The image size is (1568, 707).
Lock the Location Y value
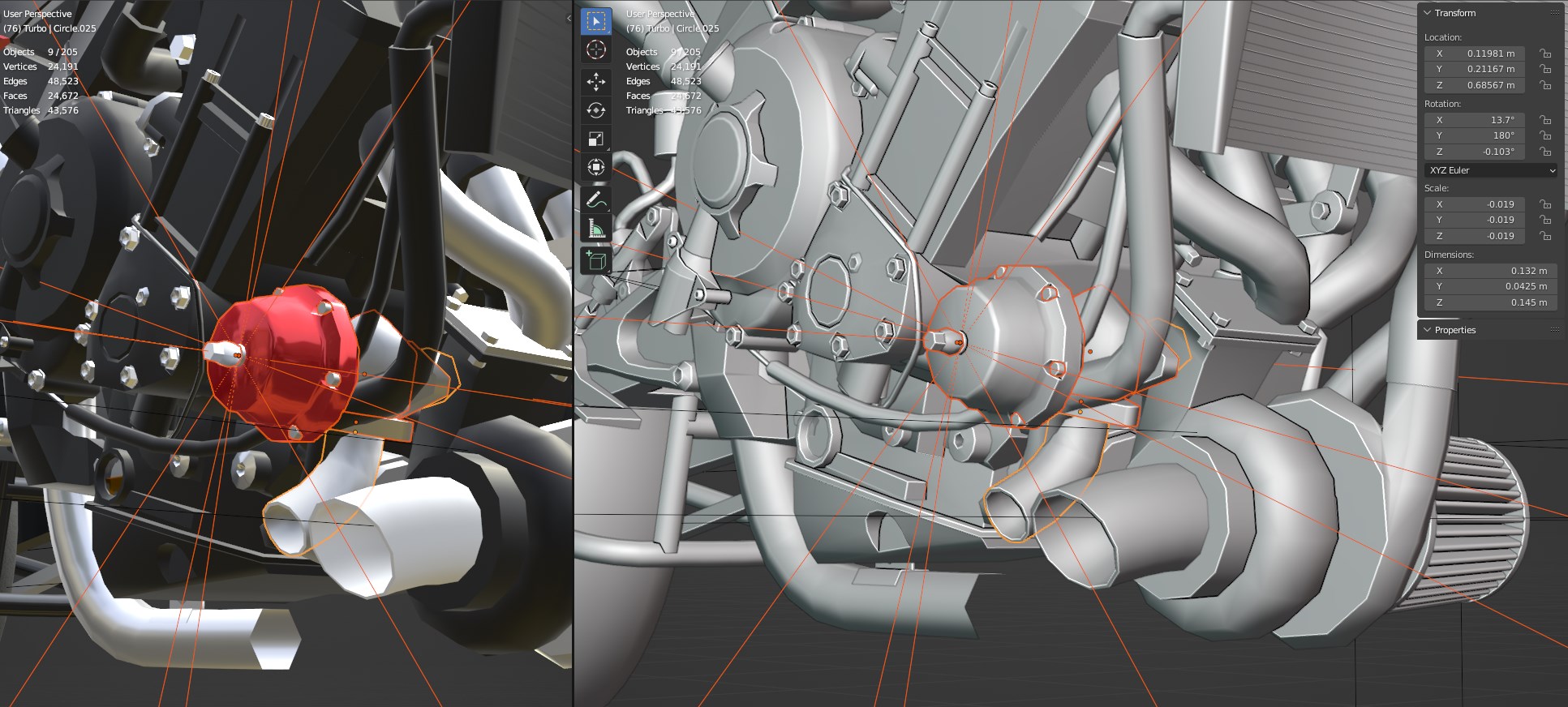(x=1545, y=69)
